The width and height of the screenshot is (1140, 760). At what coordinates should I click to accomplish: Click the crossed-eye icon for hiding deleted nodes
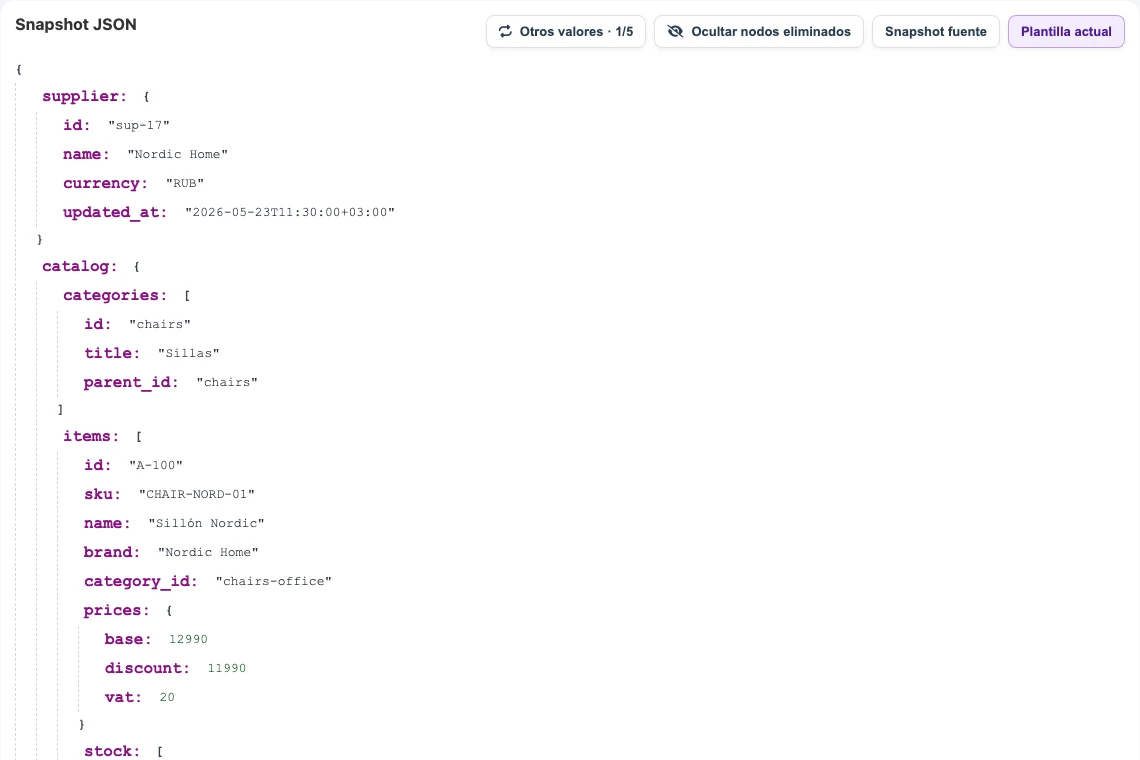pos(675,31)
